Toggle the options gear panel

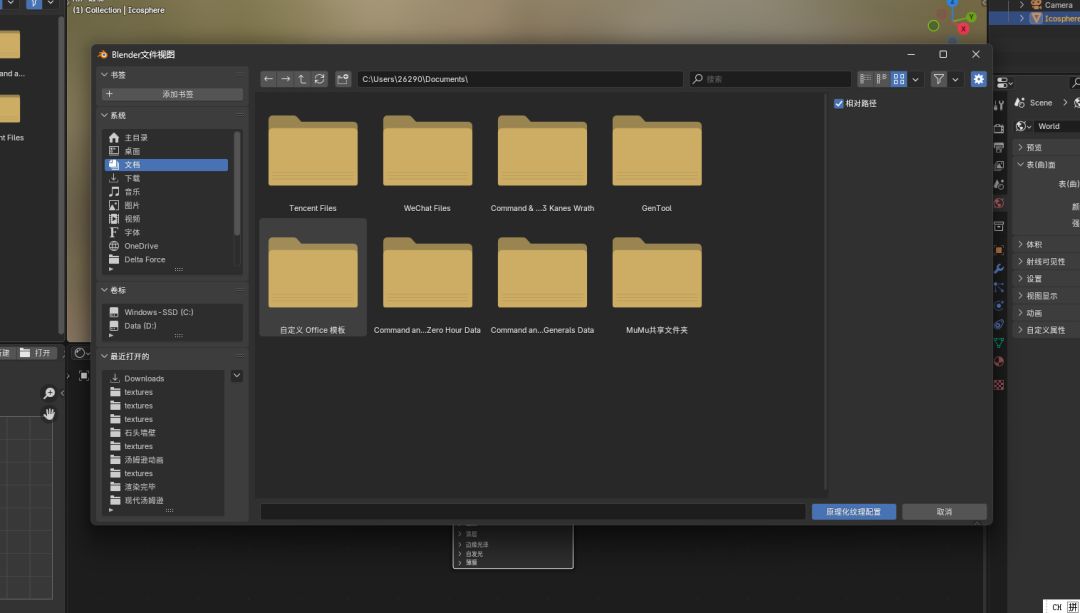tap(978, 79)
